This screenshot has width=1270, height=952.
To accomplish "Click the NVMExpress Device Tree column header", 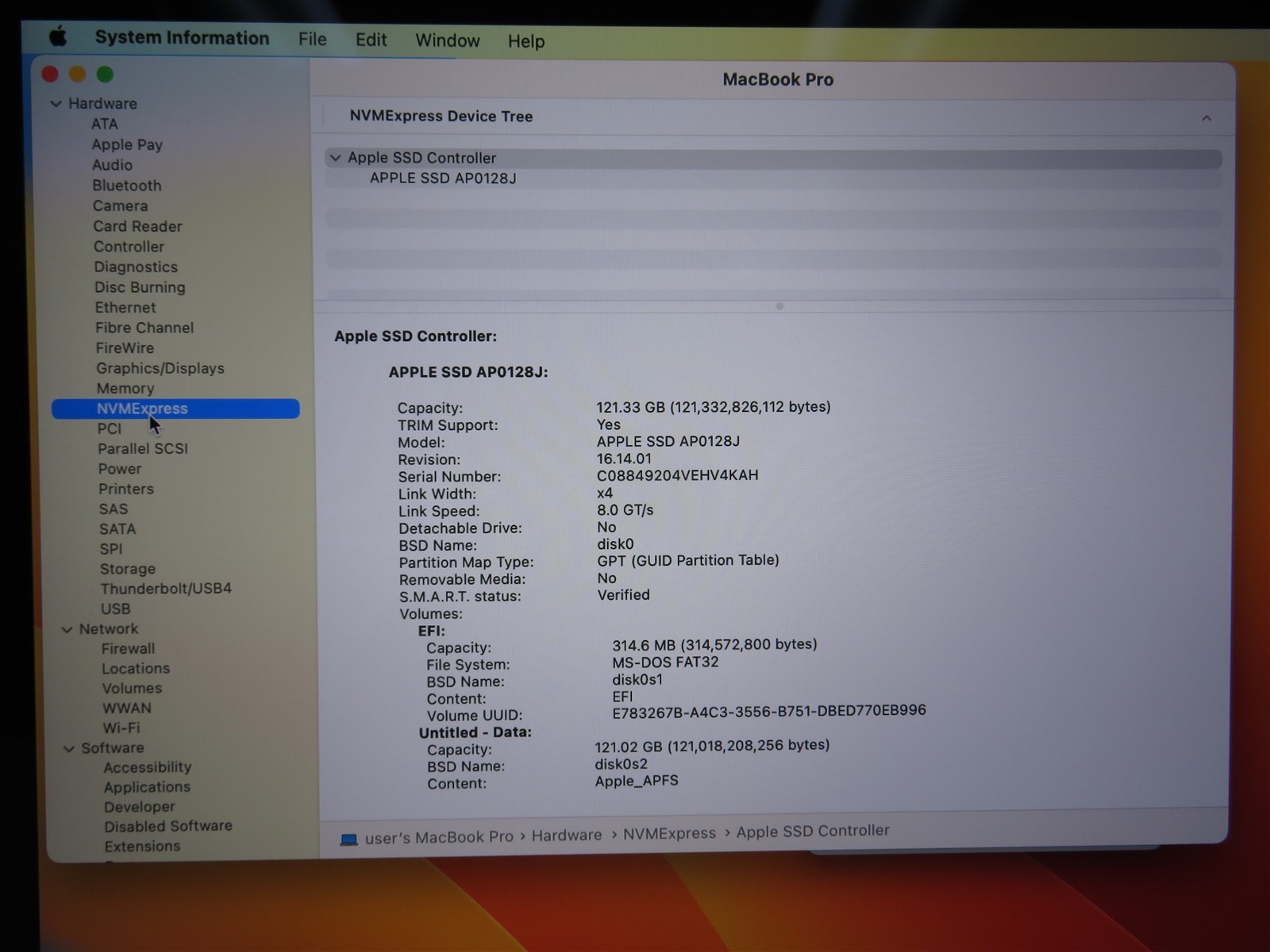I will [441, 117].
